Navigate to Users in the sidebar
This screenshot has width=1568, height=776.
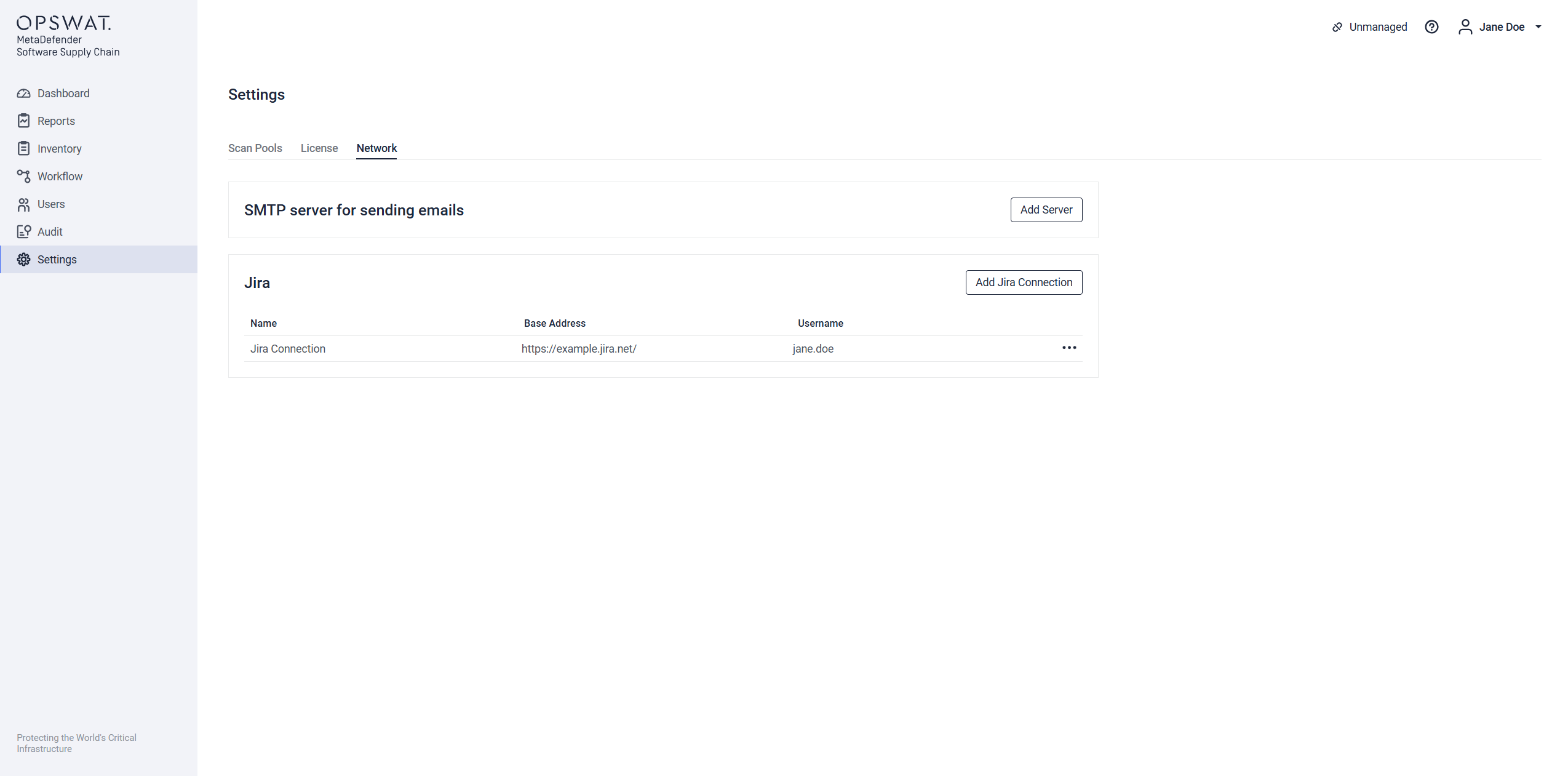[98, 204]
